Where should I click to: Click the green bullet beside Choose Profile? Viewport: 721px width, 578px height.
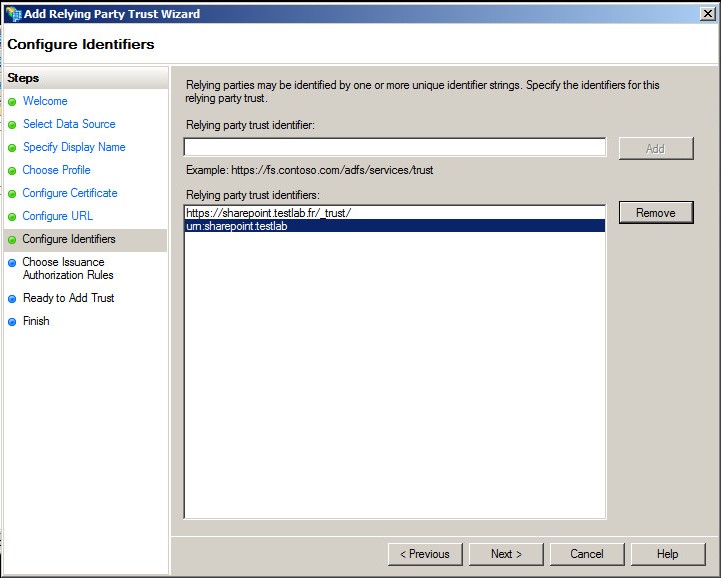point(12,171)
